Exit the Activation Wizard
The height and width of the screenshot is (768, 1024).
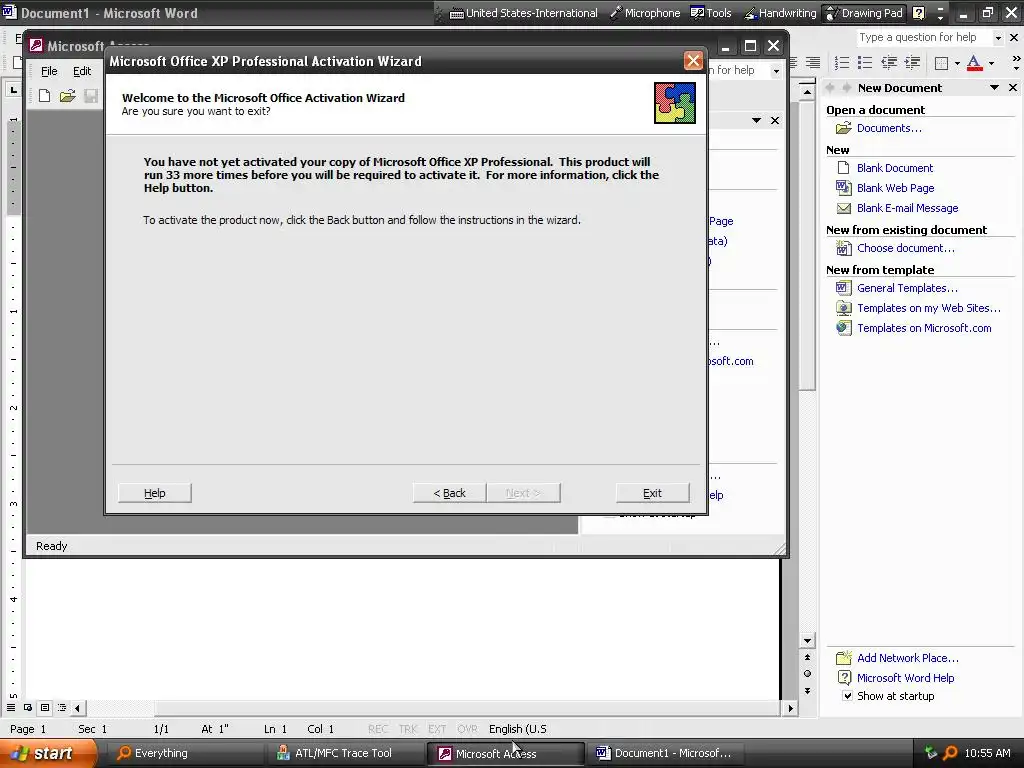click(652, 493)
